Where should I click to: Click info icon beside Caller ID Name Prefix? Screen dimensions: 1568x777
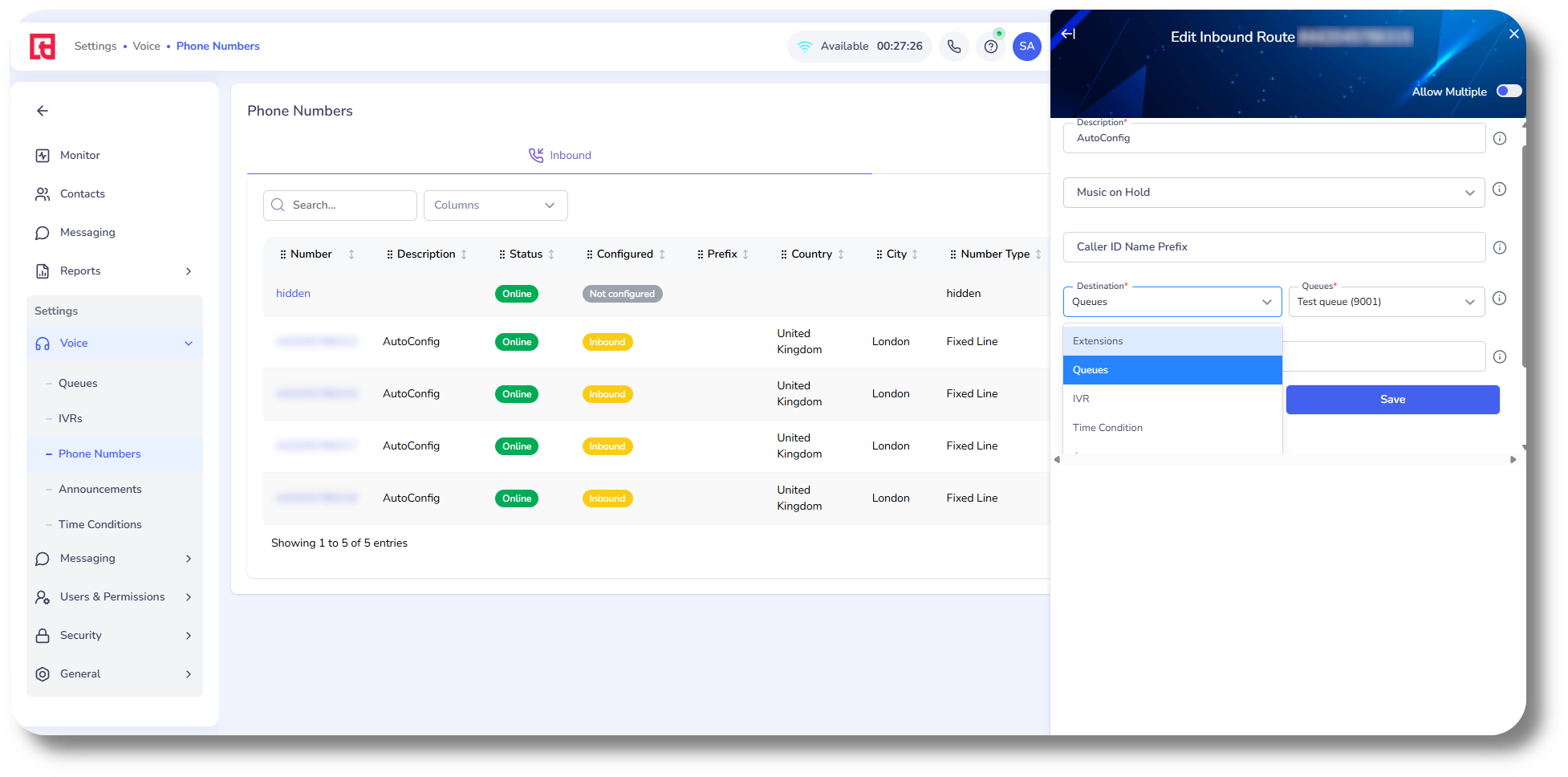[1499, 247]
